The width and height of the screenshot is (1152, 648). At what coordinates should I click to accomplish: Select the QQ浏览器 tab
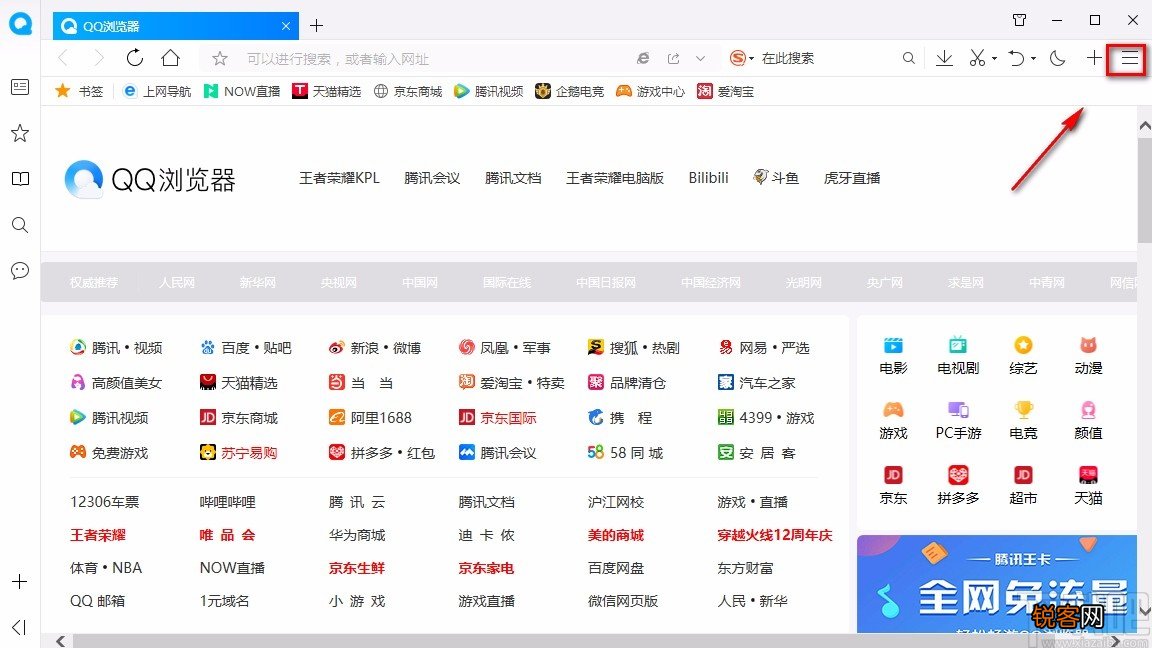pos(176,26)
